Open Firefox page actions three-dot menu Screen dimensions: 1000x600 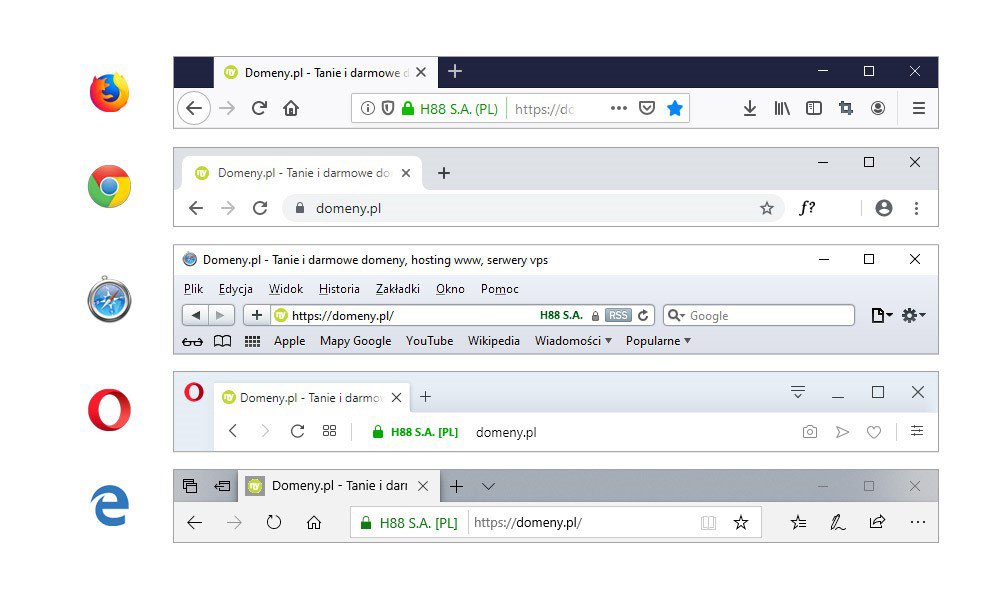(x=619, y=108)
